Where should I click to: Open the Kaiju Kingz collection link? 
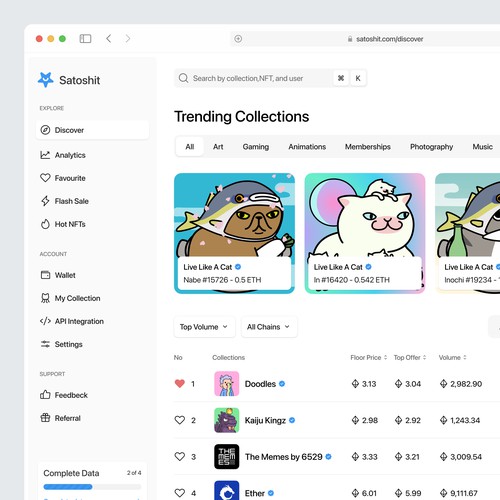(x=265, y=420)
